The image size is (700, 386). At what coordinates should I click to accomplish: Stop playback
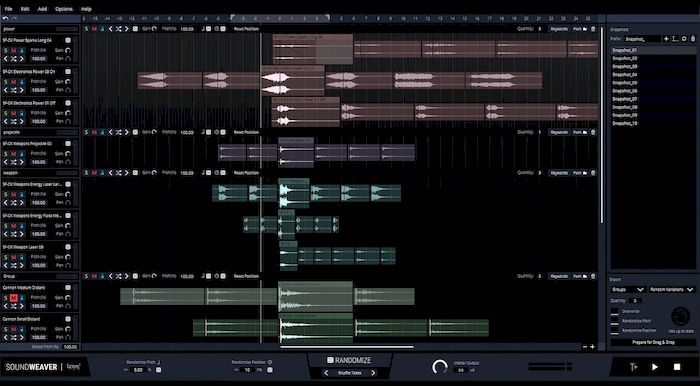[x=677, y=367]
